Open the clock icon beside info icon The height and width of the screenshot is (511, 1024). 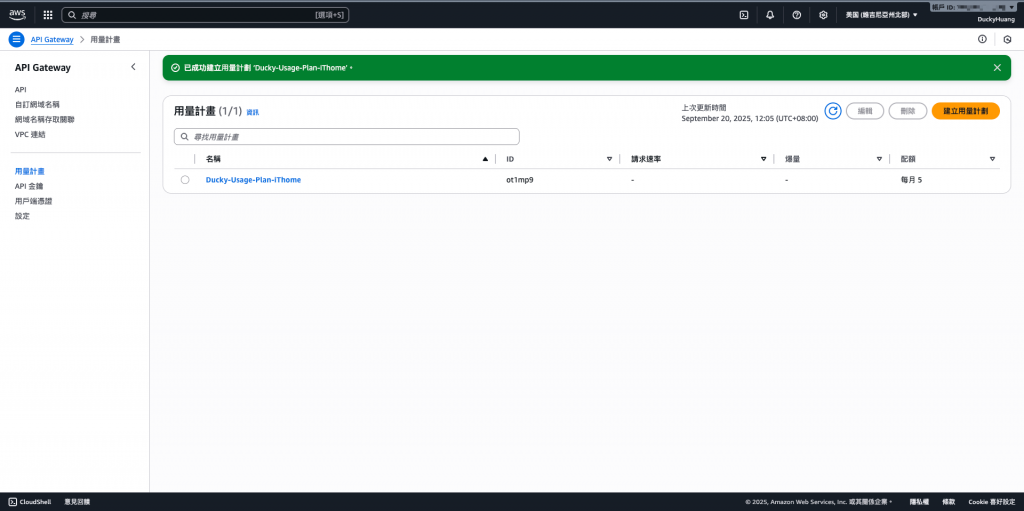click(x=1008, y=39)
